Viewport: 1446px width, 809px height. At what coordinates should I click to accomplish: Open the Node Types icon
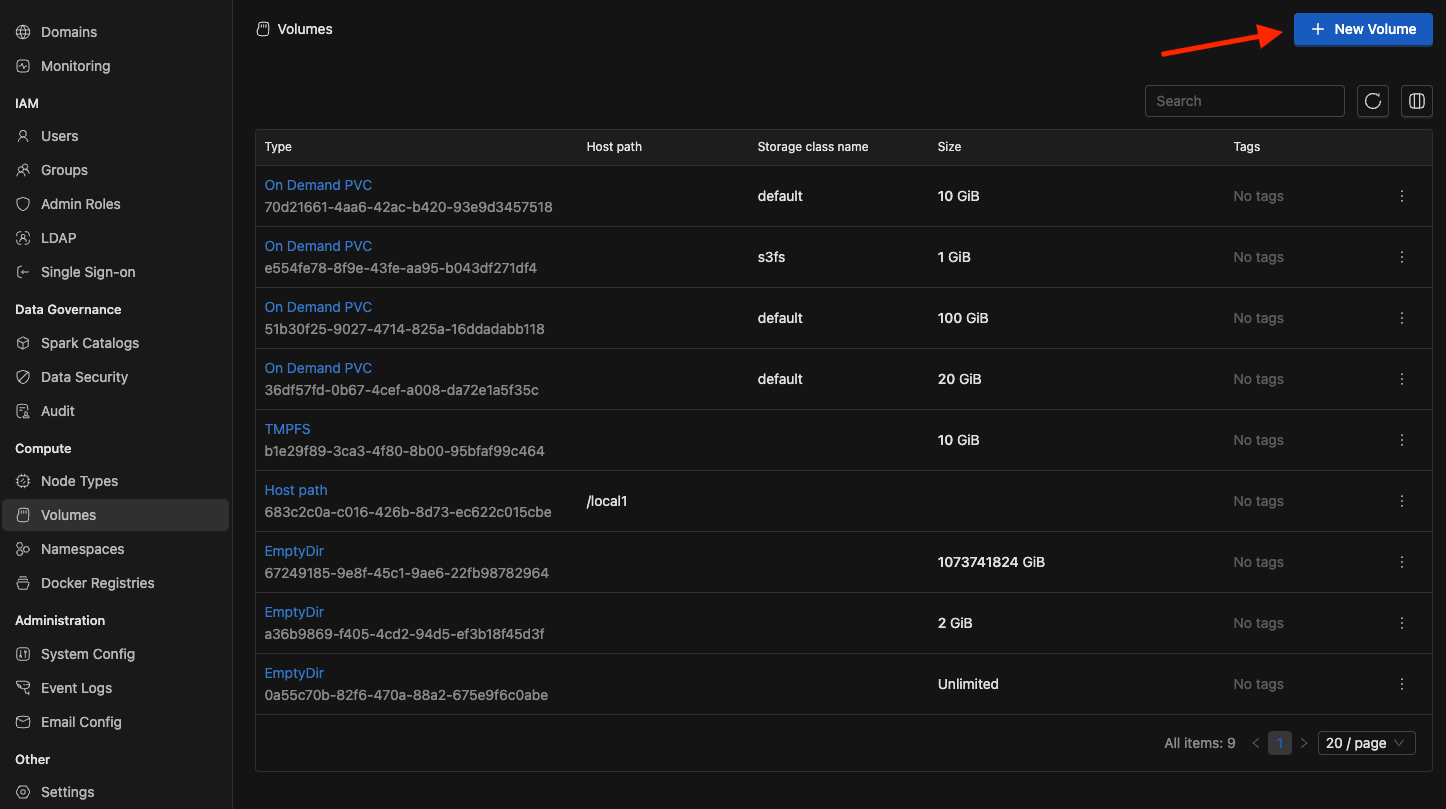[x=23, y=481]
